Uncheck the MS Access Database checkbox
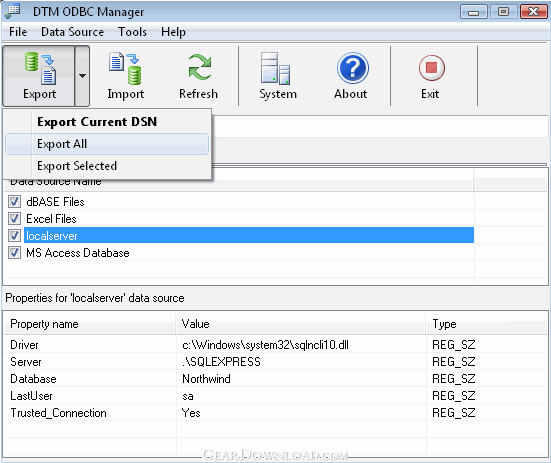Viewport: 551px width, 463px height. pyautogui.click(x=14, y=253)
